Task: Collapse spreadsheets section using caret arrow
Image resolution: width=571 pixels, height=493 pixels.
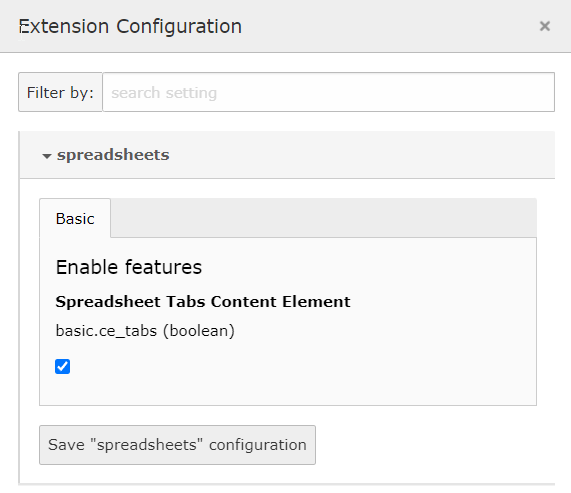Action: pyautogui.click(x=47, y=156)
